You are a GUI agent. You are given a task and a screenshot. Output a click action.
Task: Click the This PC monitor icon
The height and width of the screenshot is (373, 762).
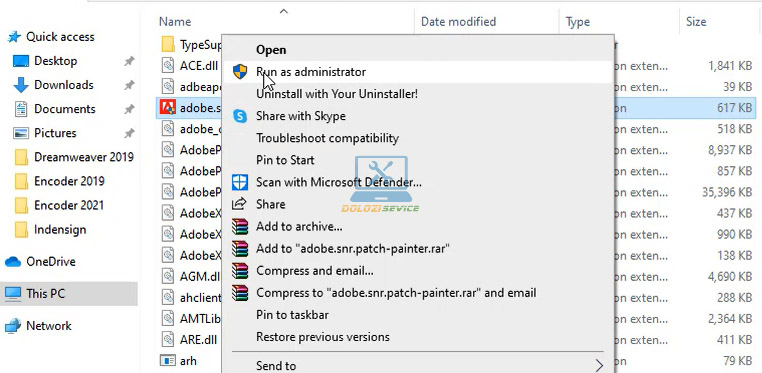point(13,294)
